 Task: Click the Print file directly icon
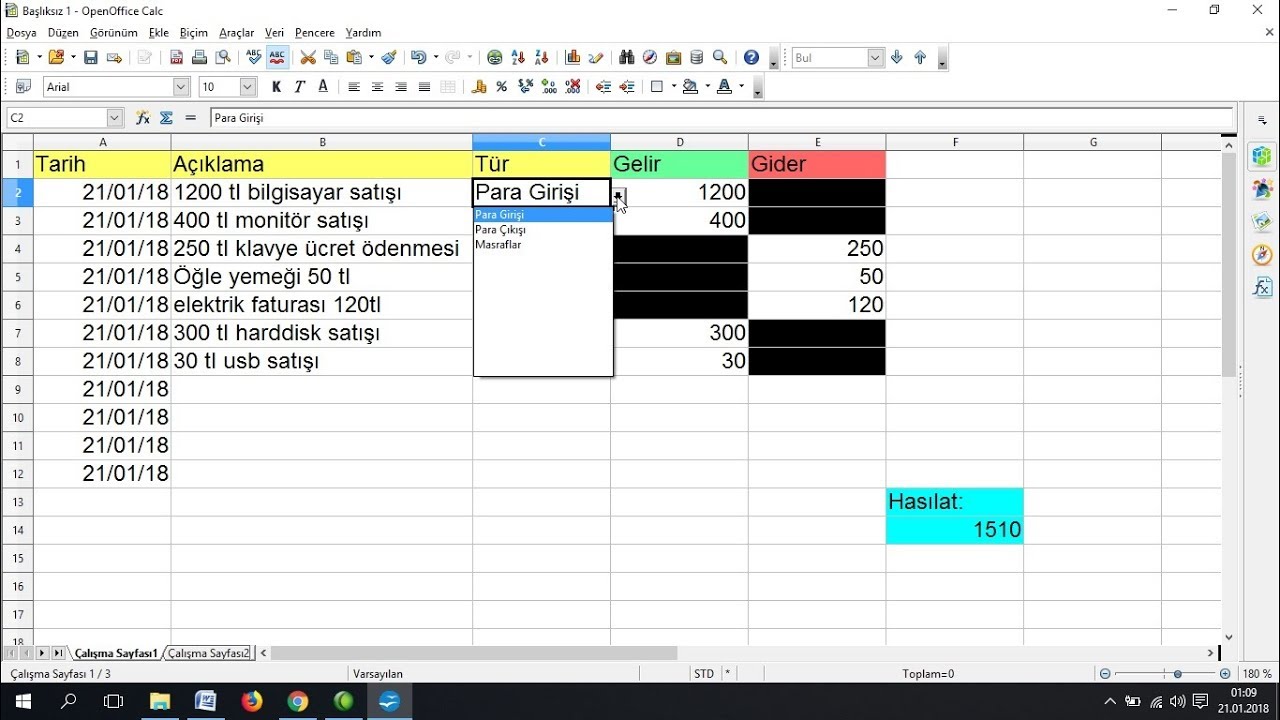click(x=199, y=58)
